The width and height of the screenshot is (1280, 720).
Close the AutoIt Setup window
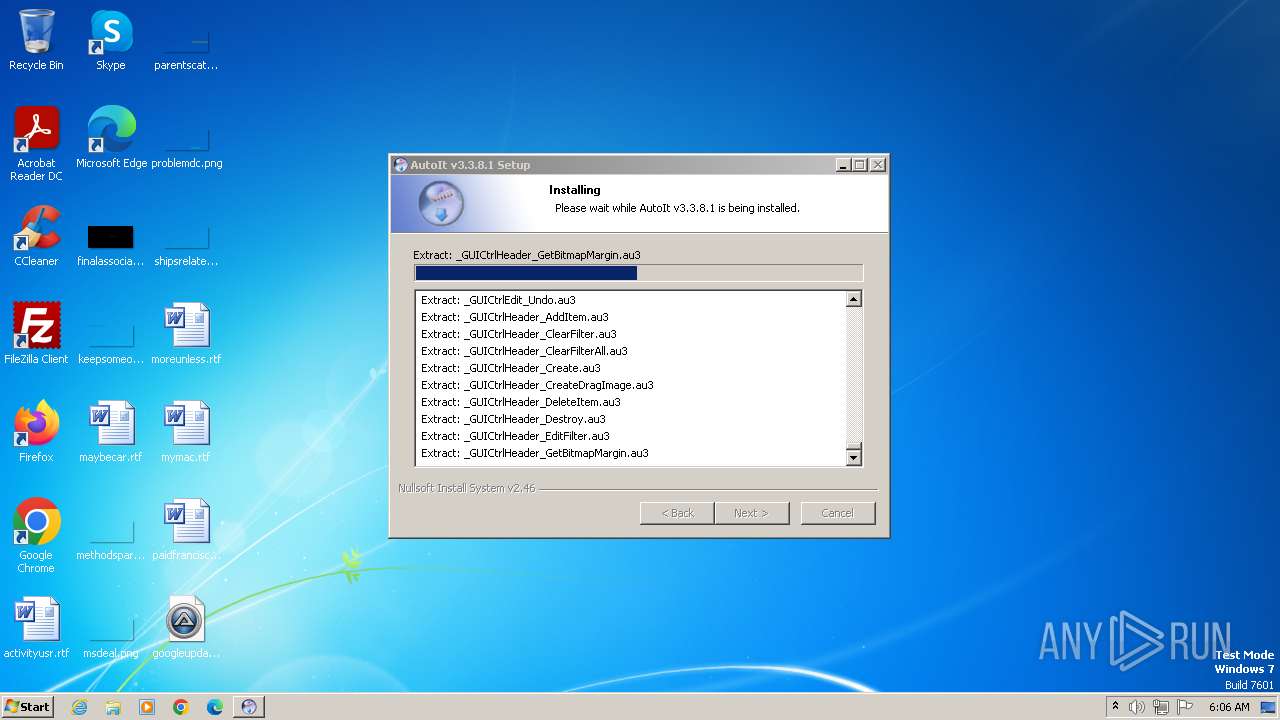click(x=878, y=165)
